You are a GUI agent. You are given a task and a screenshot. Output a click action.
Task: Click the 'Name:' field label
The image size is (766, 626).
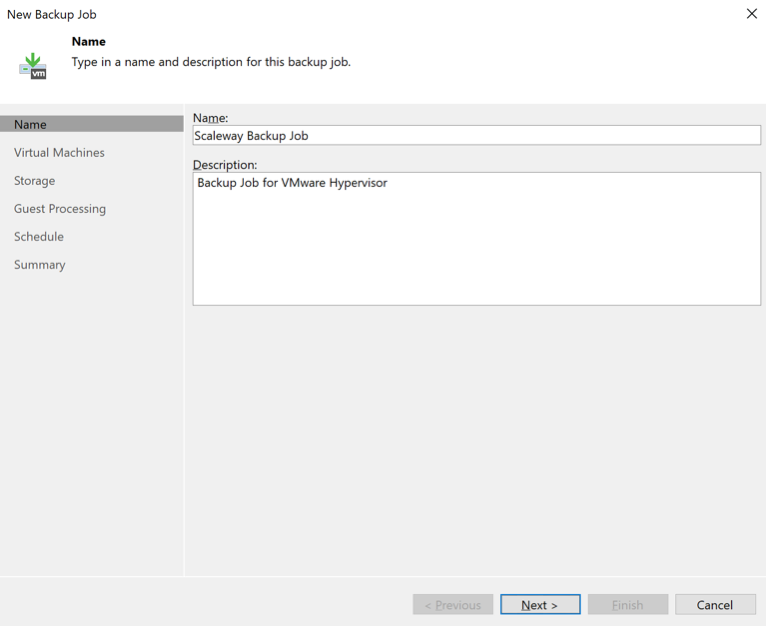point(210,118)
